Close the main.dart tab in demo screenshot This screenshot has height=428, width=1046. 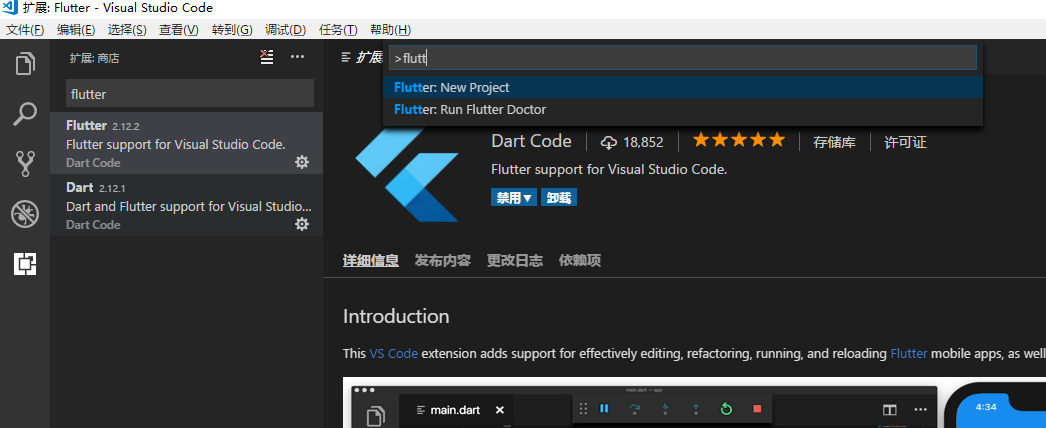[x=500, y=410]
